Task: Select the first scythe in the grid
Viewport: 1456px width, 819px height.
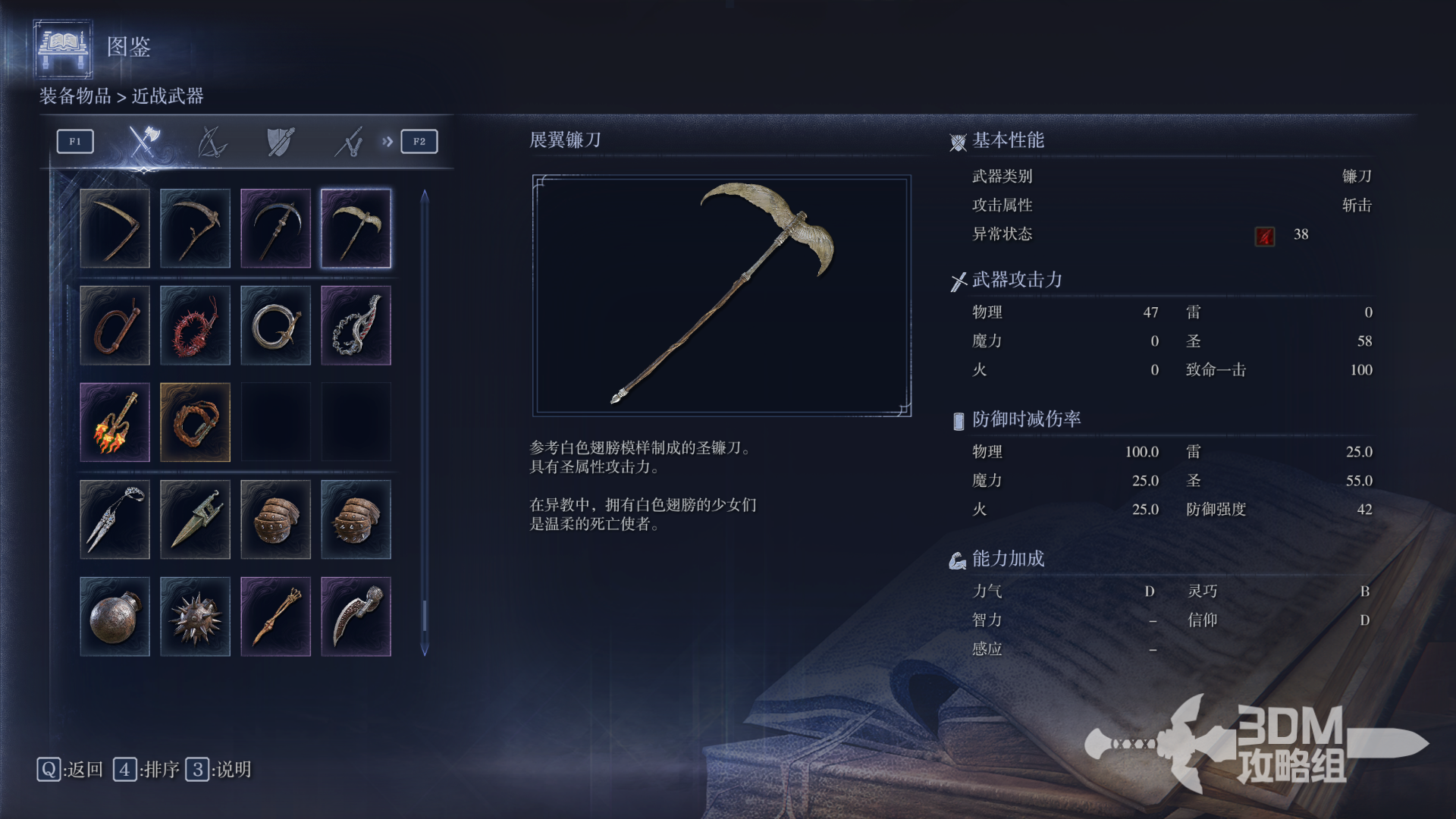Action: coord(115,228)
